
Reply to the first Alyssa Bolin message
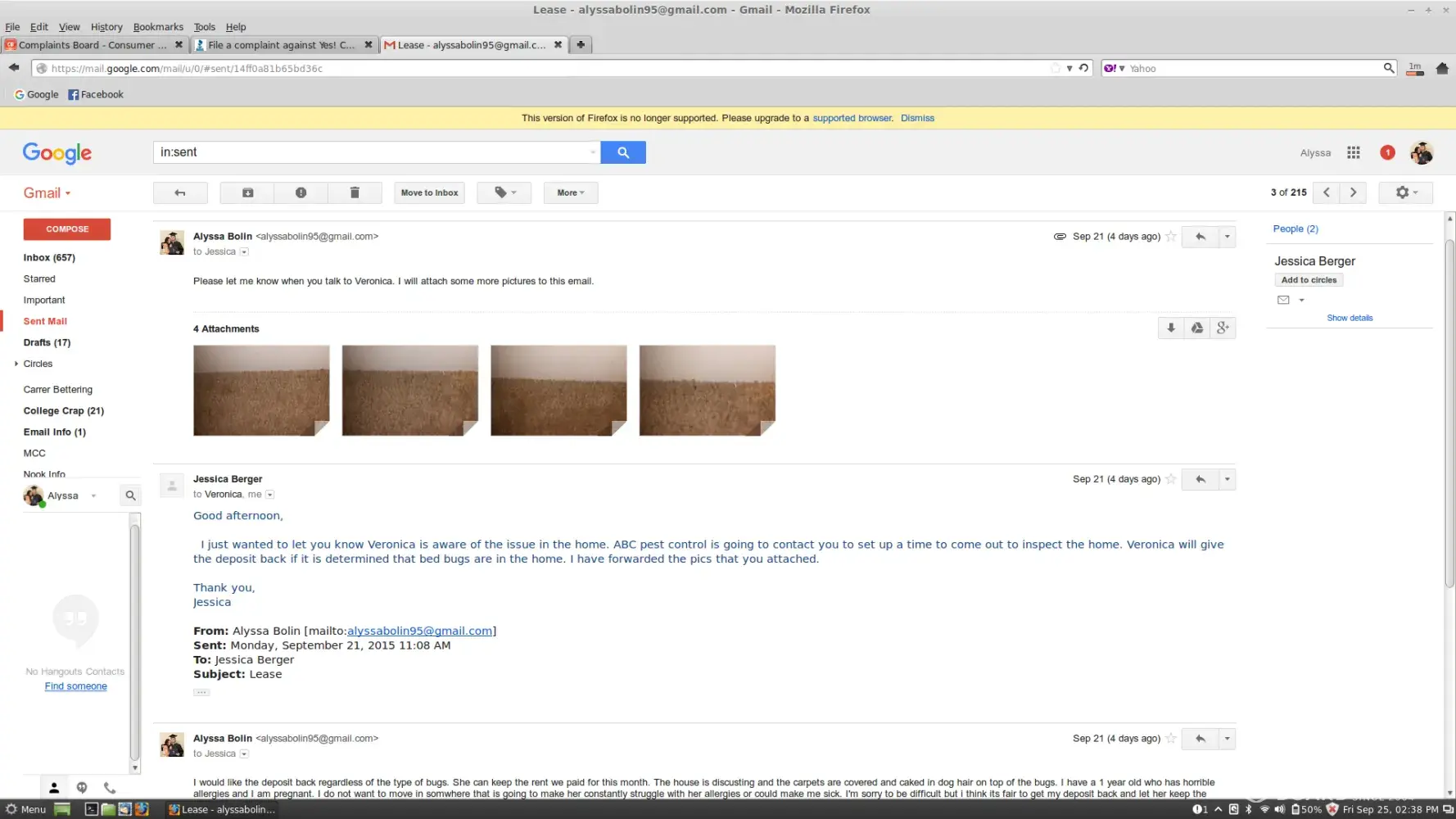pyautogui.click(x=1201, y=237)
